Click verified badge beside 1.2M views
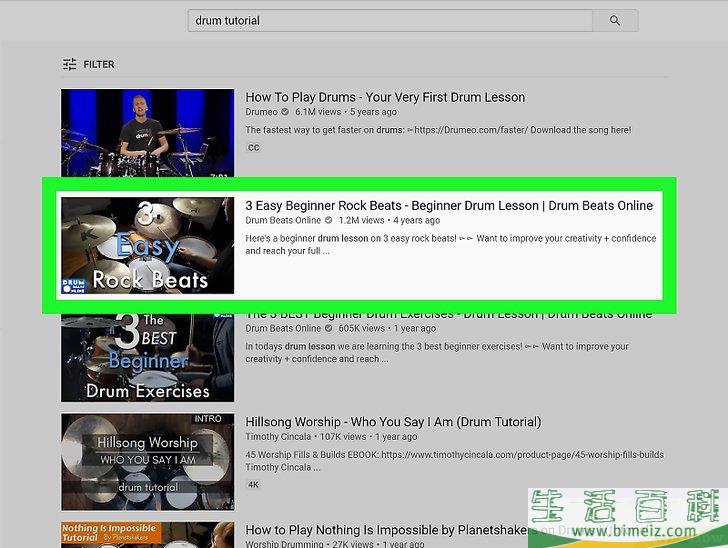Image resolution: width=728 pixels, height=548 pixels. pos(329,220)
